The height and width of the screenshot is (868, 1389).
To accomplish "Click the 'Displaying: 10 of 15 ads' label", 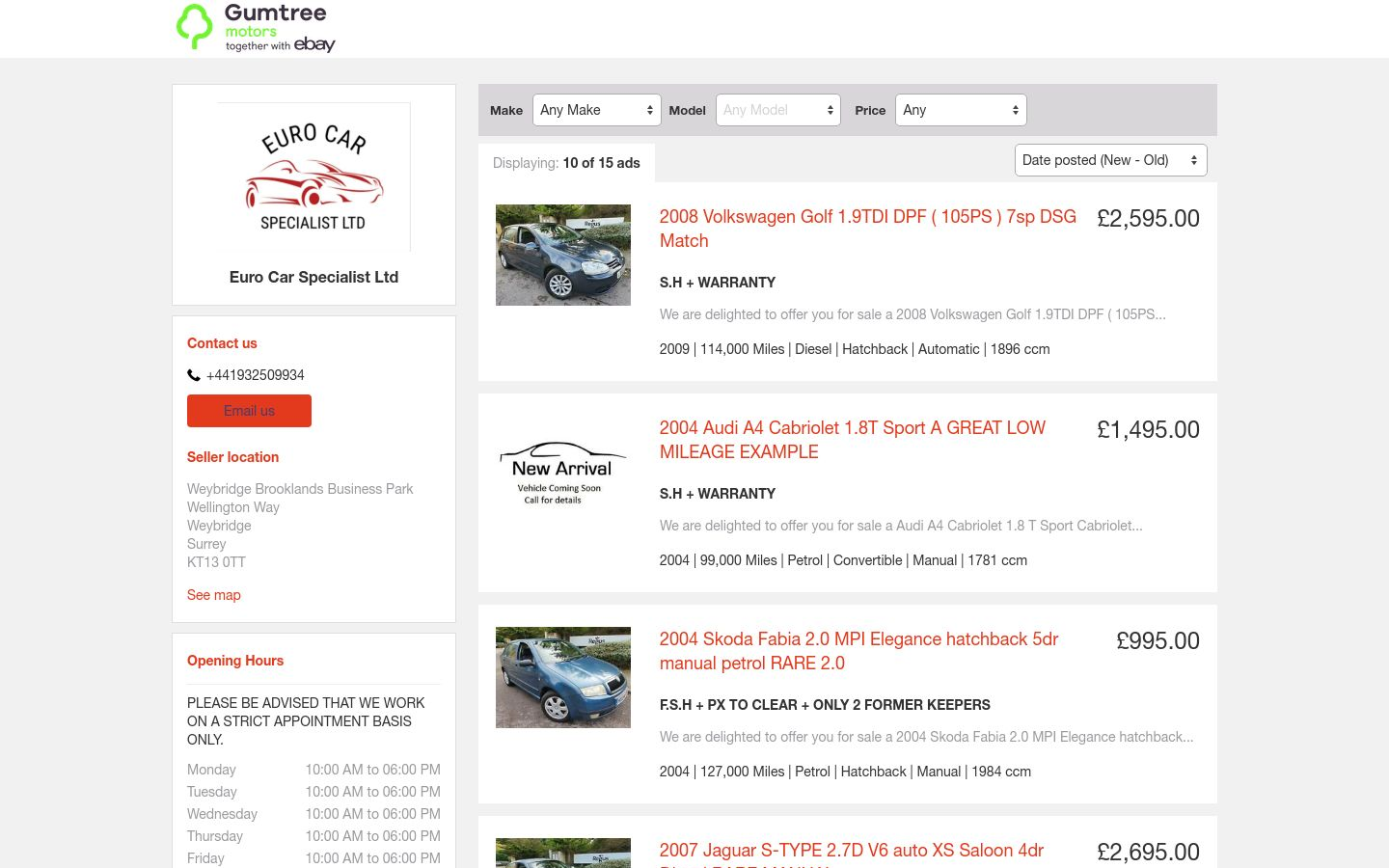I will [x=566, y=163].
